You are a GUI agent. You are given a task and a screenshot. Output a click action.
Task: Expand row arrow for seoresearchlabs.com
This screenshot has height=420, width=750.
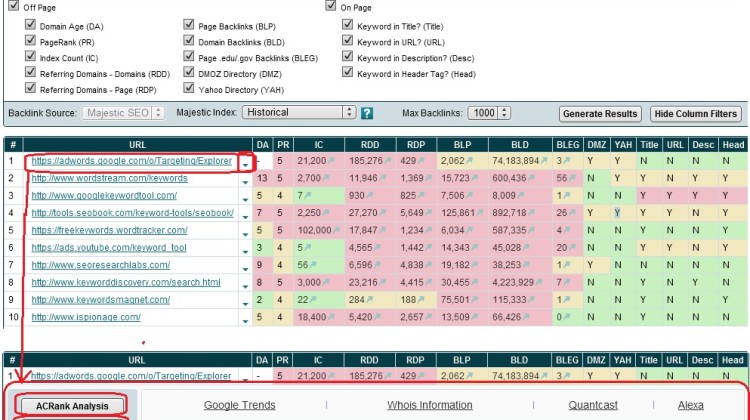pyautogui.click(x=245, y=269)
